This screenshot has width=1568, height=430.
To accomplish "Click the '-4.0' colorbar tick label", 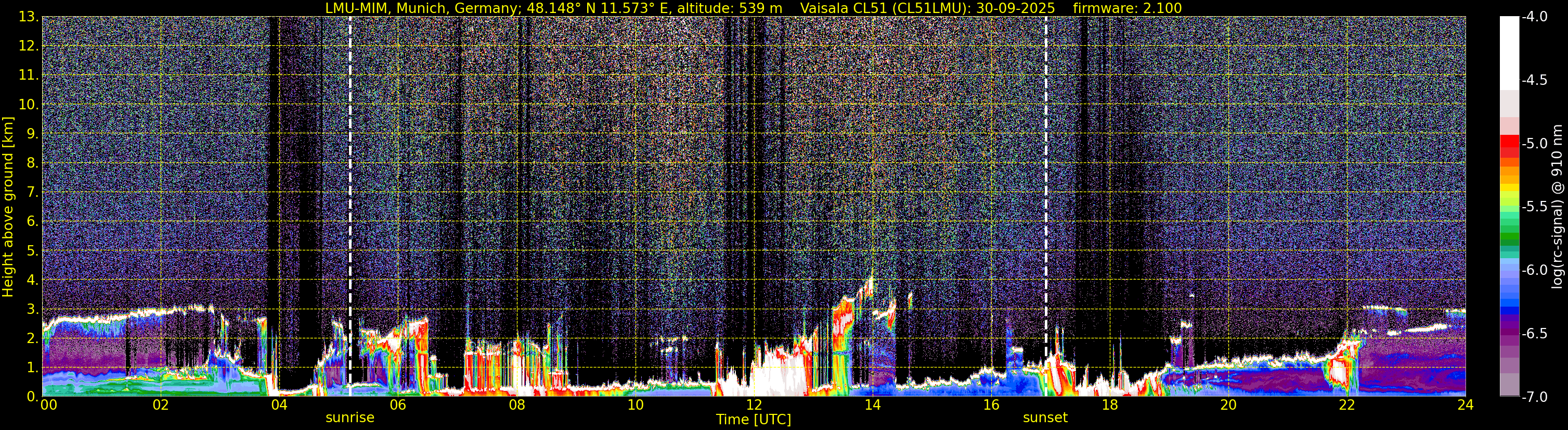I will [x=1534, y=17].
